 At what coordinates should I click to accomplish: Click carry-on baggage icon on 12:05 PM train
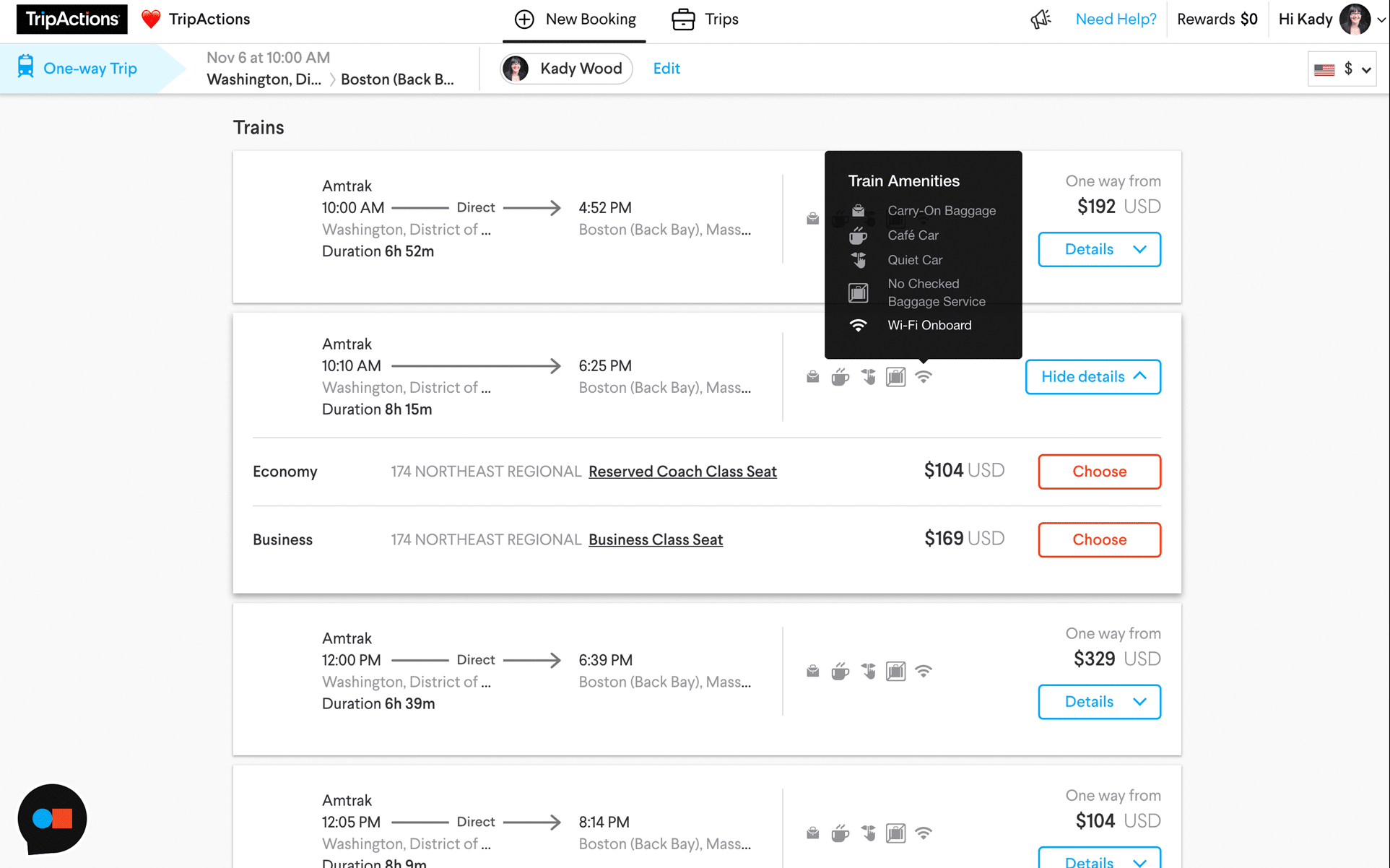pyautogui.click(x=813, y=833)
